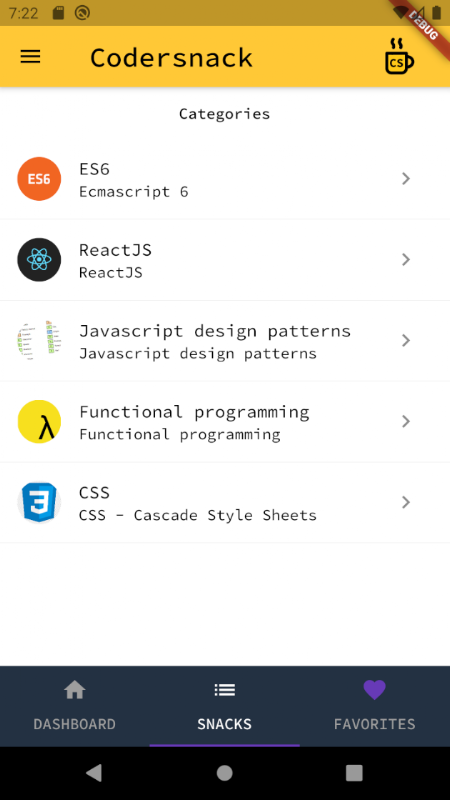Expand the Functional programming chevron

point(406,421)
